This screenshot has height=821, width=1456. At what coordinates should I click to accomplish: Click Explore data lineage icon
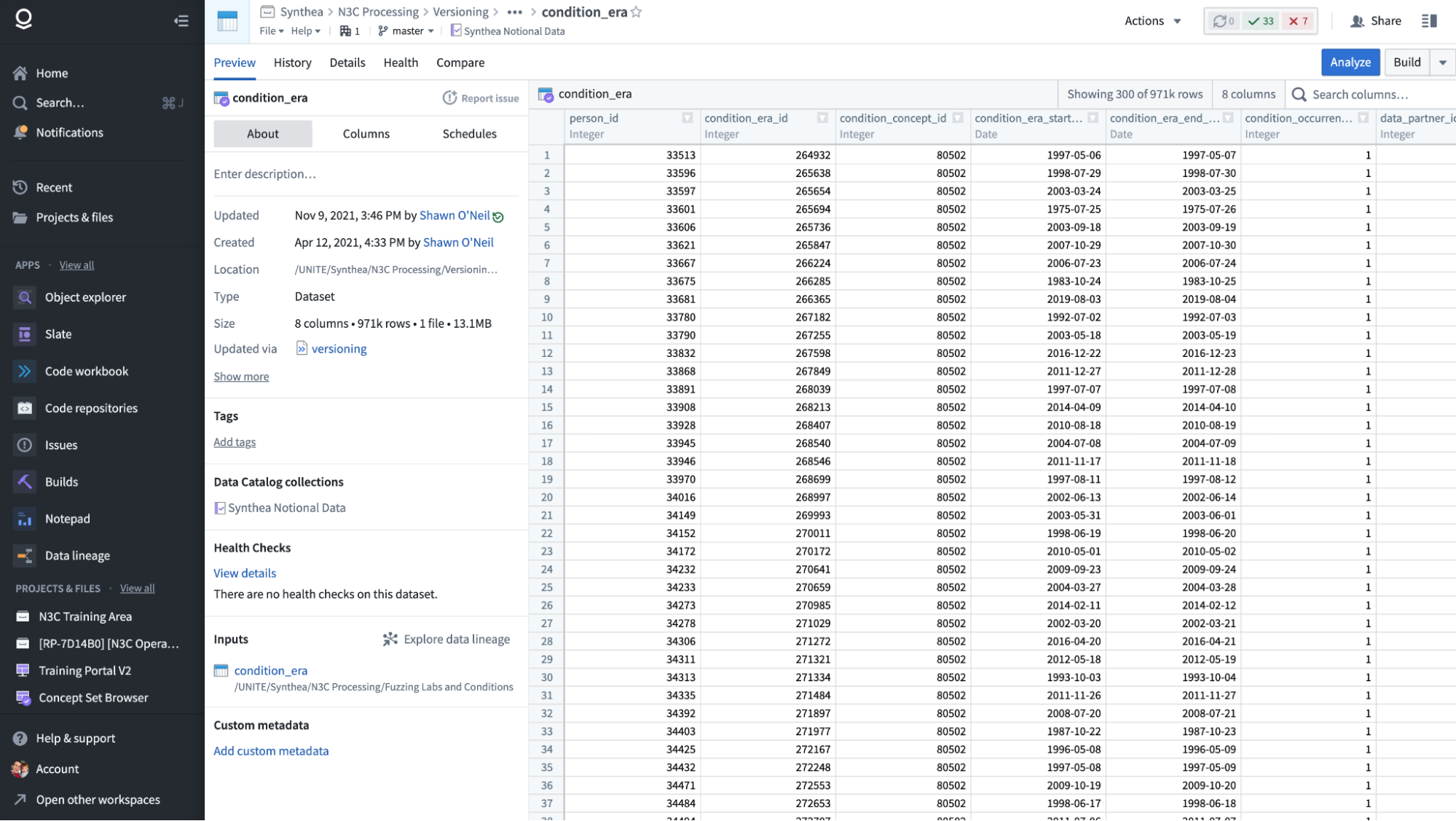390,639
